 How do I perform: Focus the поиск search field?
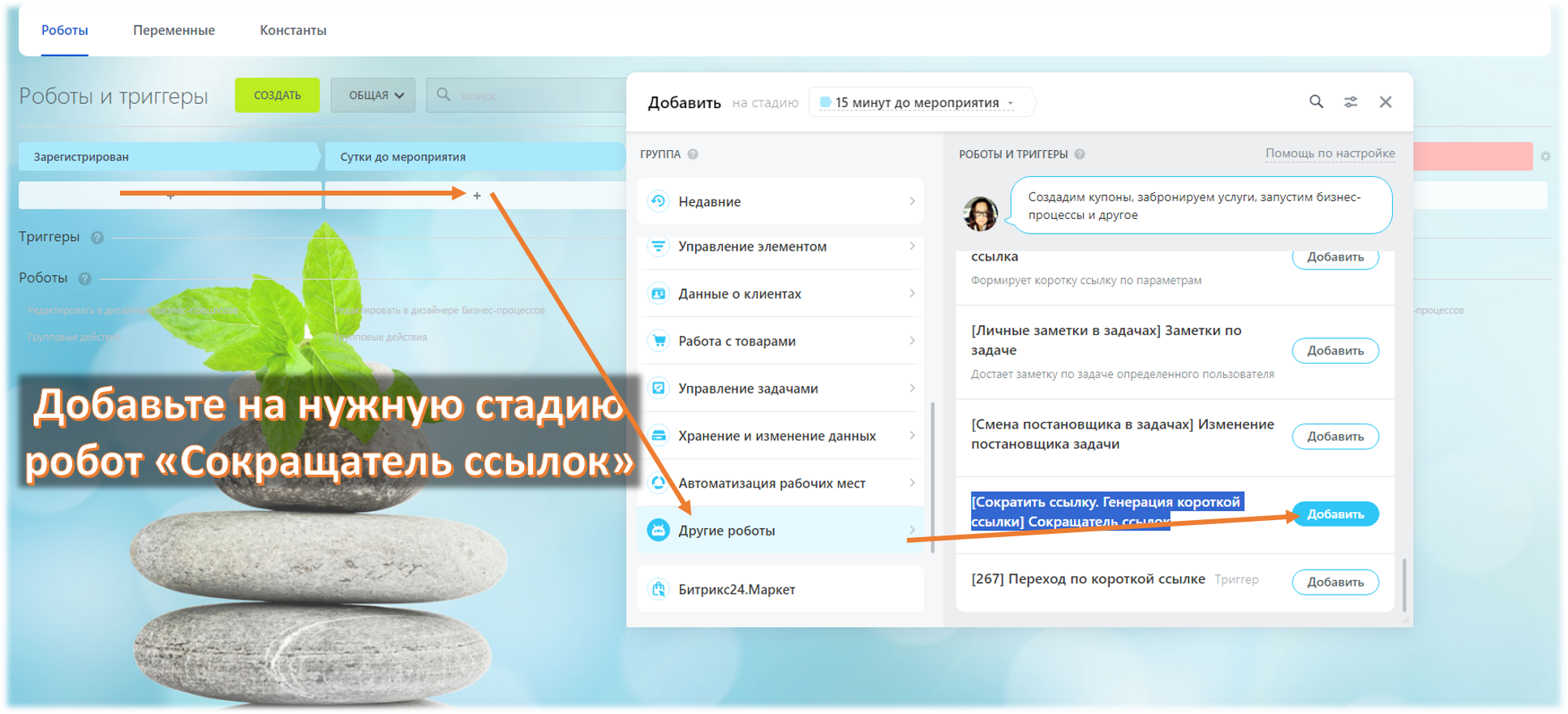coord(527,95)
